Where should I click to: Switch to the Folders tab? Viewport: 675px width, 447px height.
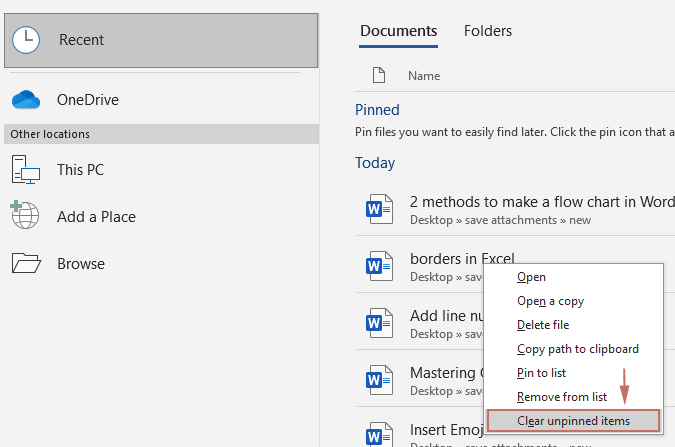click(x=488, y=32)
